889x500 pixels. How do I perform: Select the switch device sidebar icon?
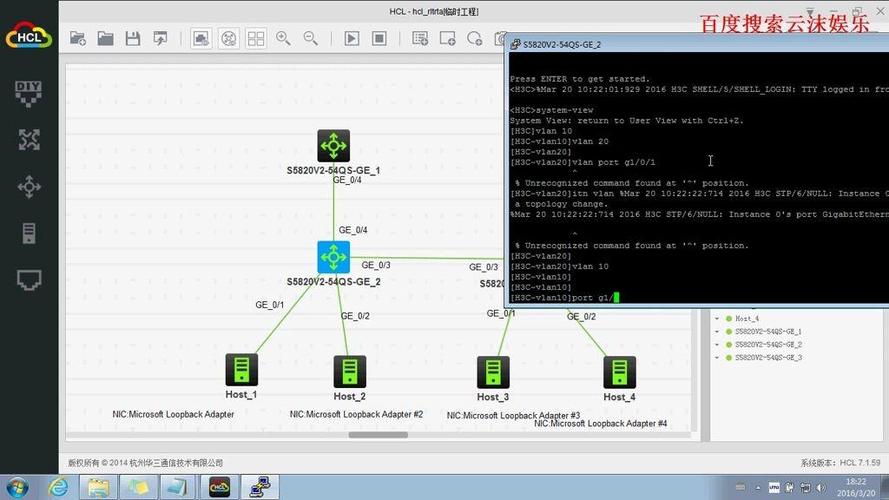tap(28, 187)
